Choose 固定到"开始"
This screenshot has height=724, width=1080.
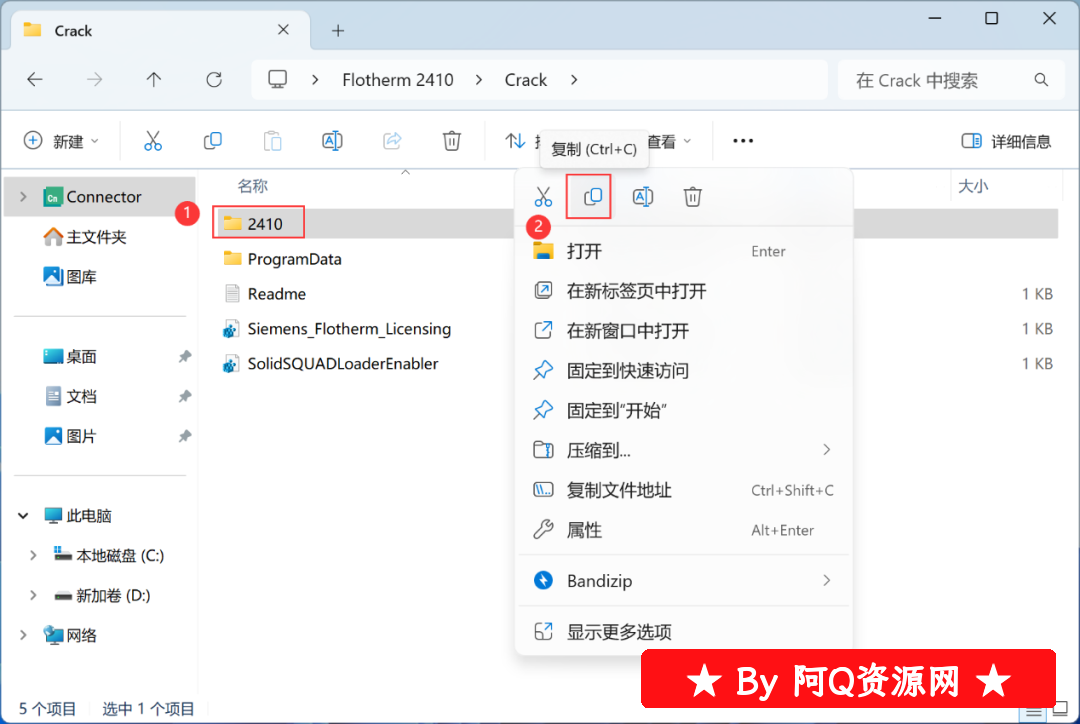pyautogui.click(x=685, y=411)
